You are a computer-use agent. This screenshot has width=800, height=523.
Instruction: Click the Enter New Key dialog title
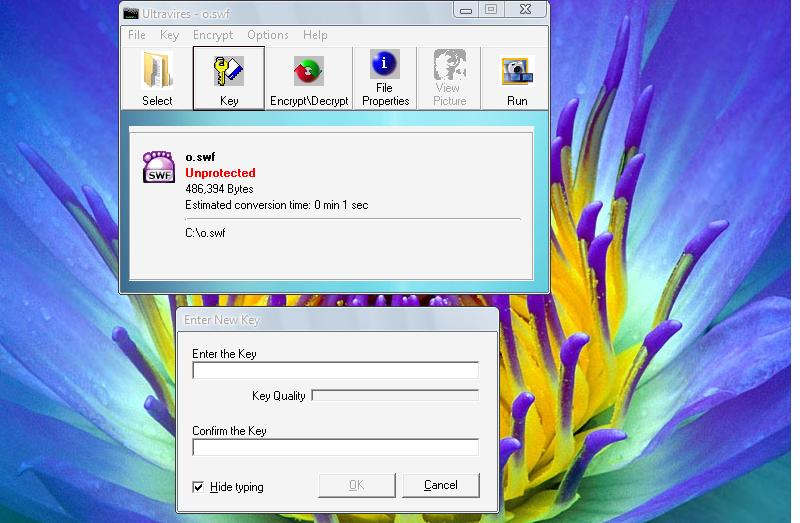coord(221,320)
